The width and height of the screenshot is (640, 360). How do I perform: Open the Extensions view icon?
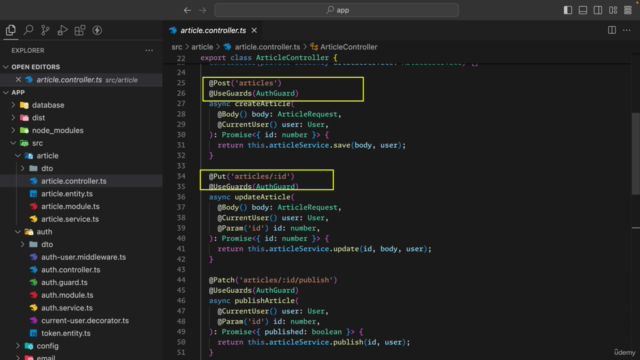tap(80, 30)
